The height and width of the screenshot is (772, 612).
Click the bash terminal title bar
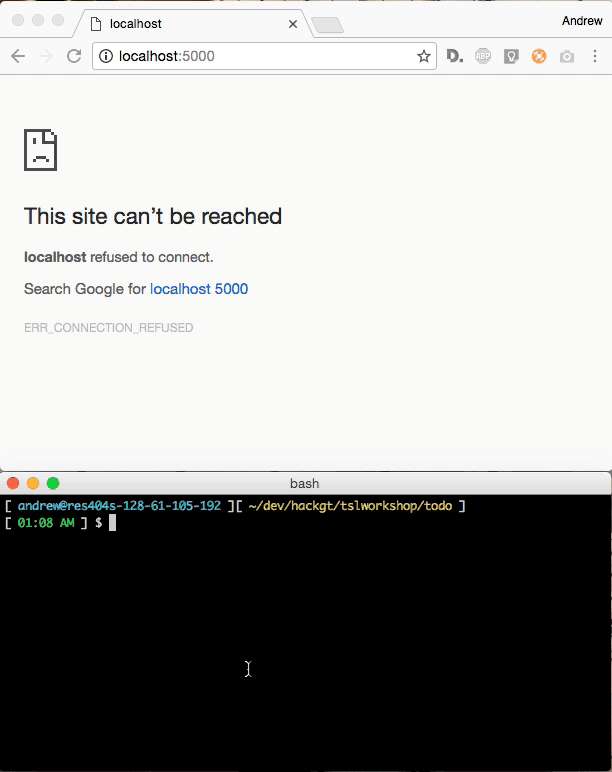pos(306,483)
